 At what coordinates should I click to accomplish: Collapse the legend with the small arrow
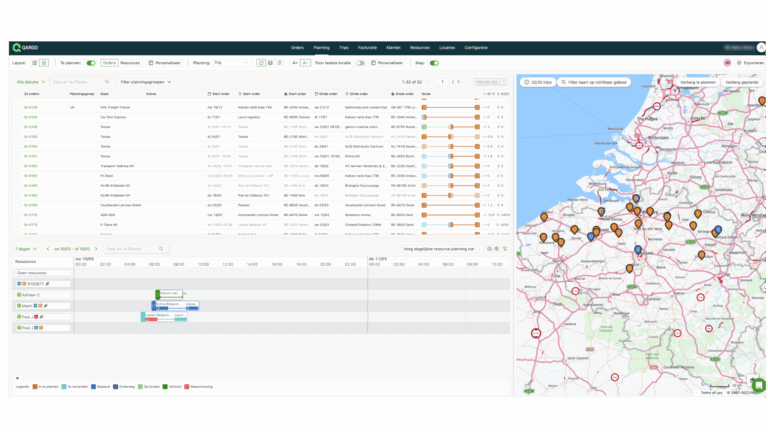click(x=18, y=378)
